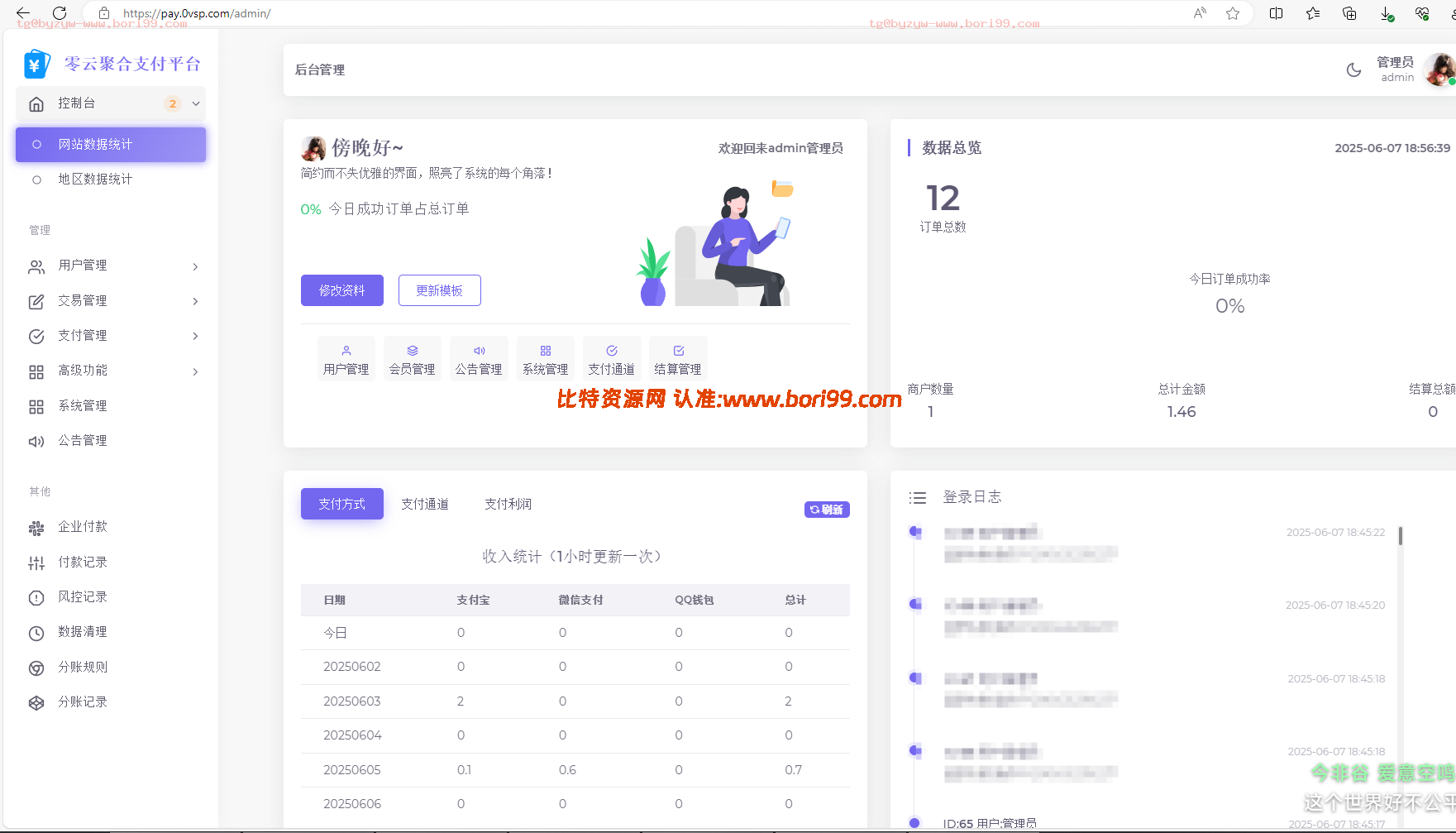This screenshot has width=1456, height=833.
Task: Click the 零云聚合支付平台 logo icon
Action: click(x=36, y=64)
